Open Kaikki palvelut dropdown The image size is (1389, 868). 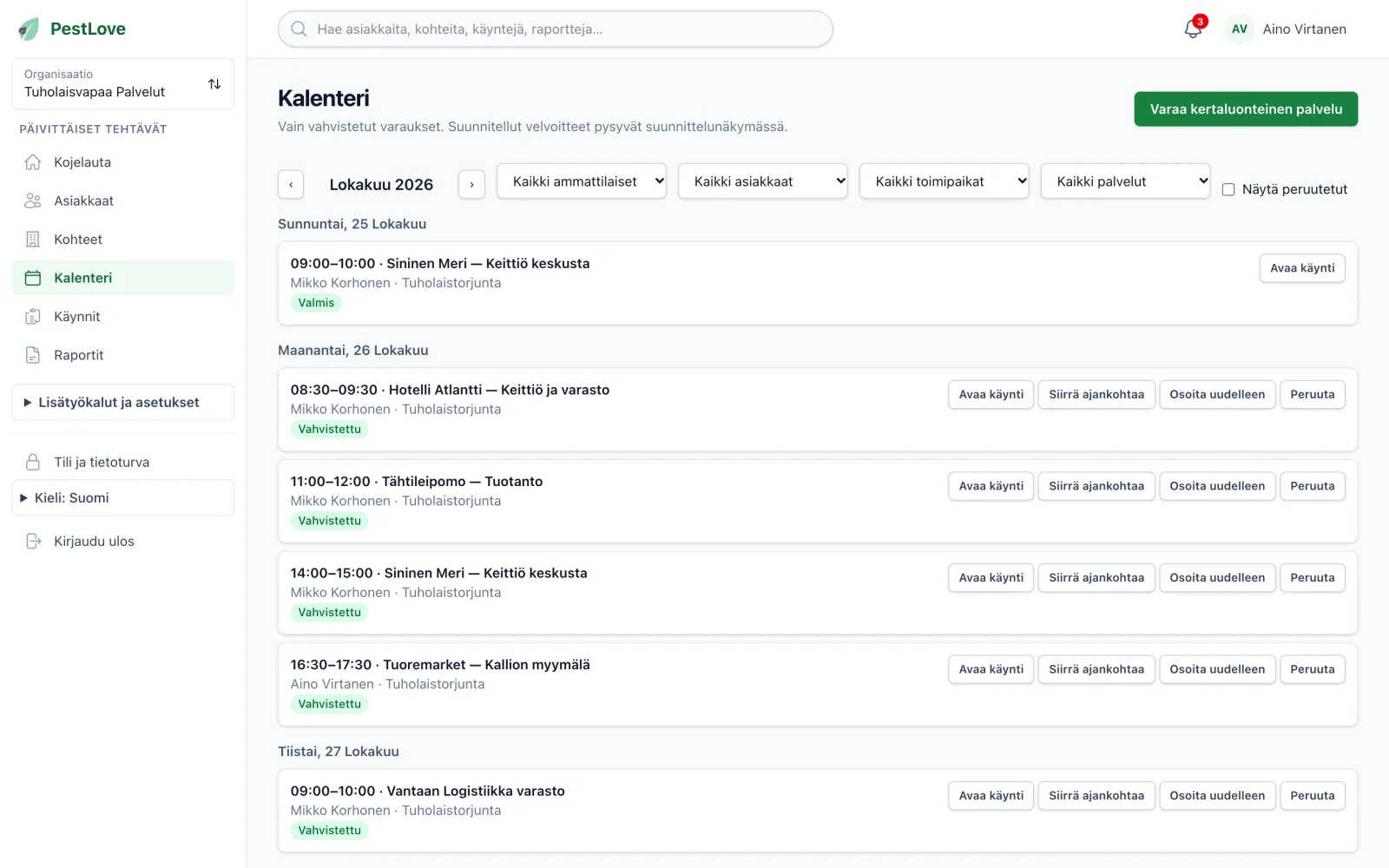point(1125,181)
